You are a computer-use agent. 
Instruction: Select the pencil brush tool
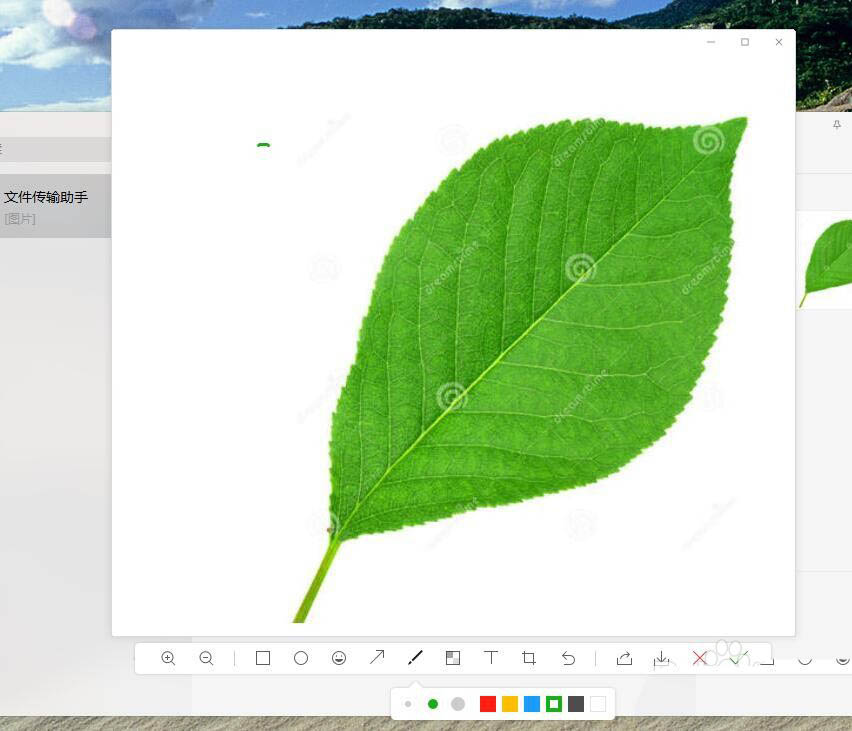[415, 657]
